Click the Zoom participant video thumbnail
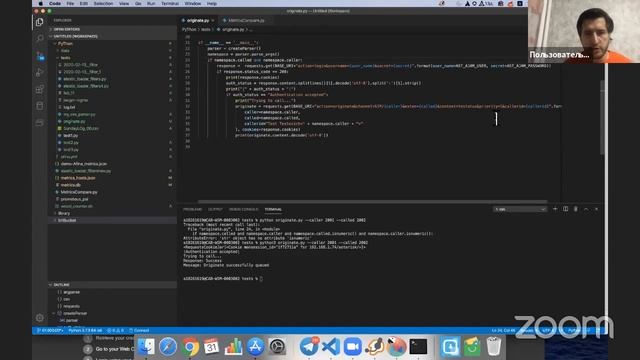Image resolution: width=640 pixels, height=360 pixels. (x=584, y=31)
